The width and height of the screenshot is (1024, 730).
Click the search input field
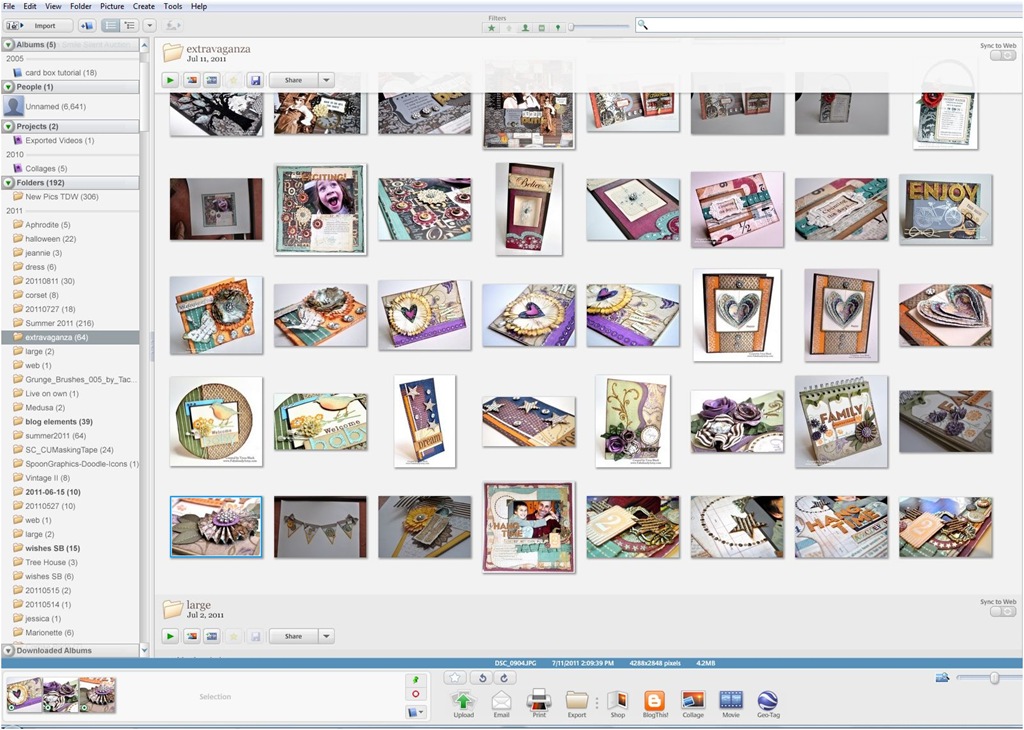coord(829,25)
